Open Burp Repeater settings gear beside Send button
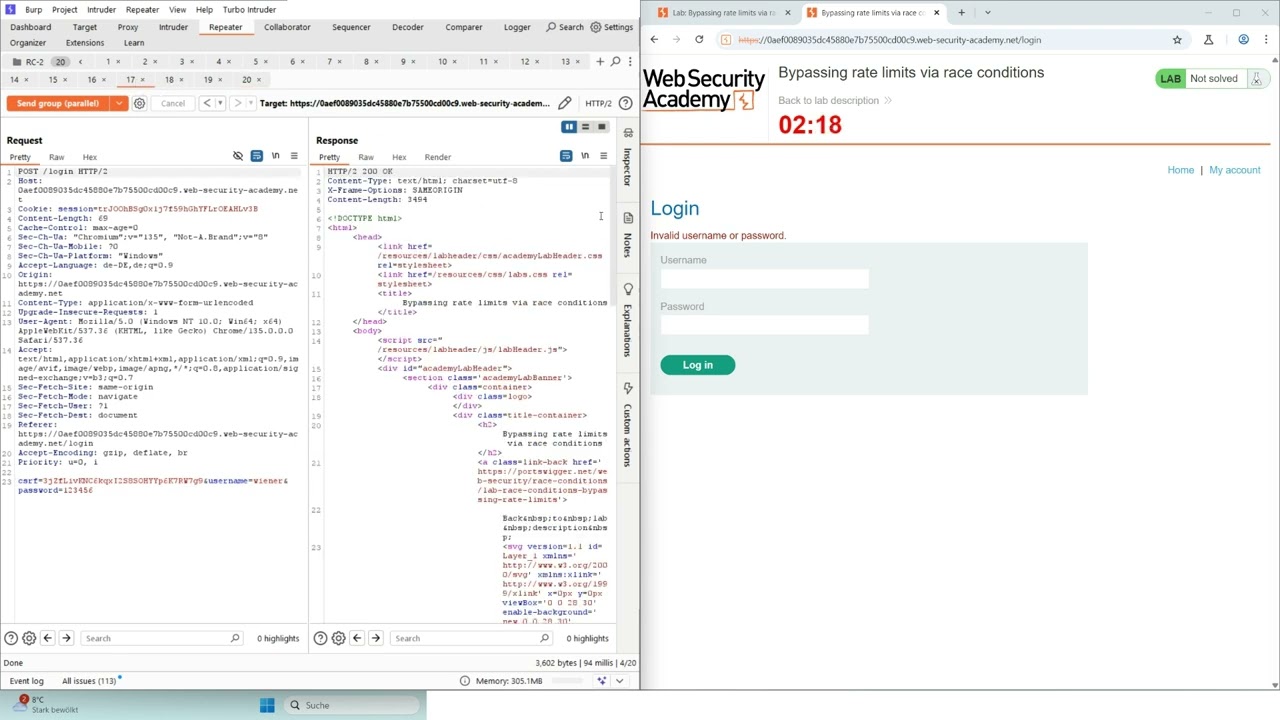 tap(140, 103)
